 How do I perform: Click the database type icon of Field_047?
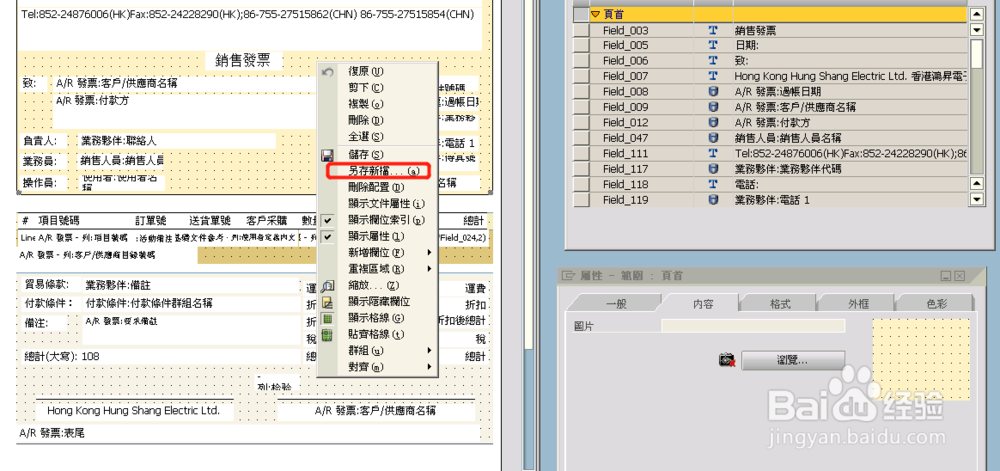click(713, 138)
